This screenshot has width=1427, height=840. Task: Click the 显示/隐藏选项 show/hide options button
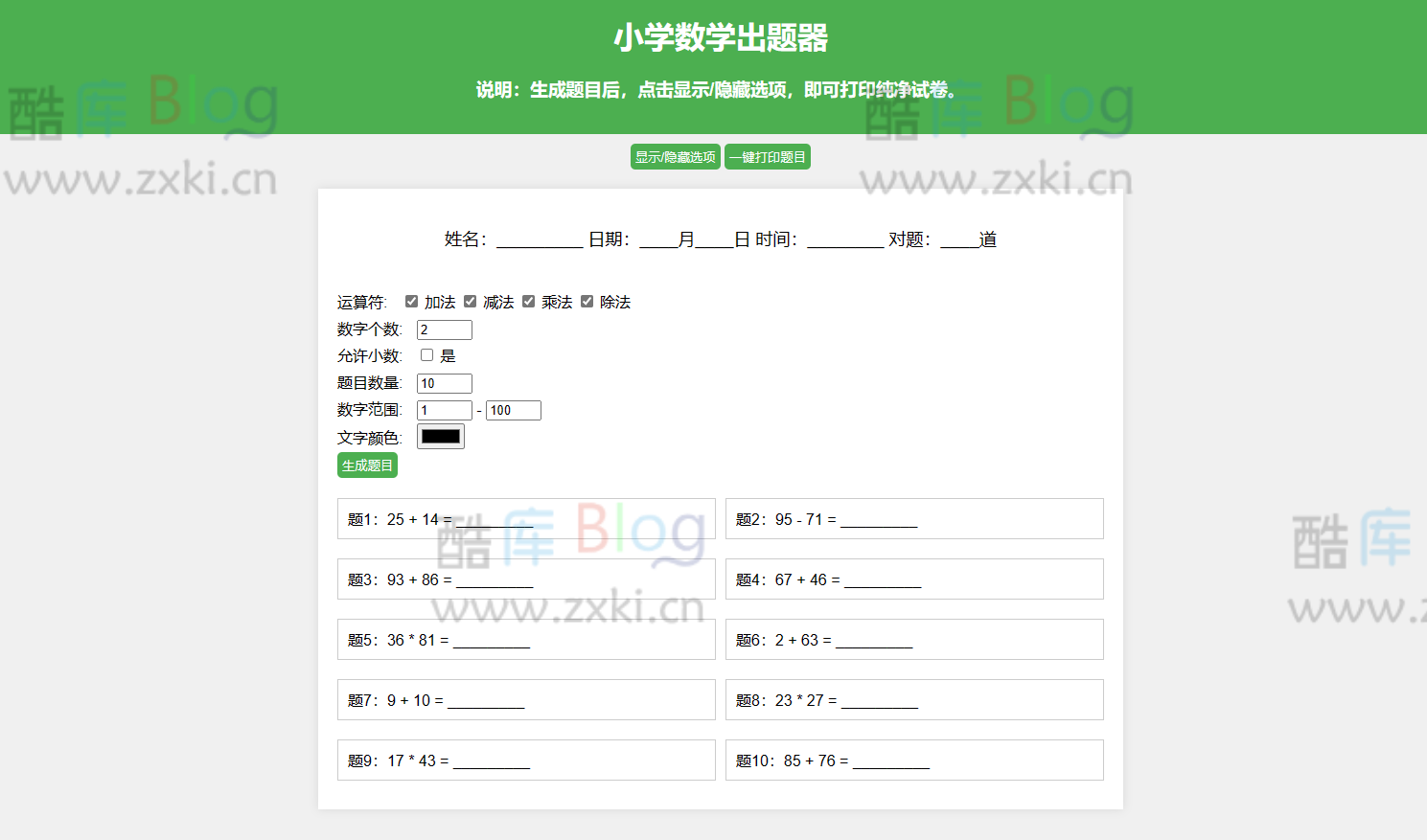pos(675,156)
